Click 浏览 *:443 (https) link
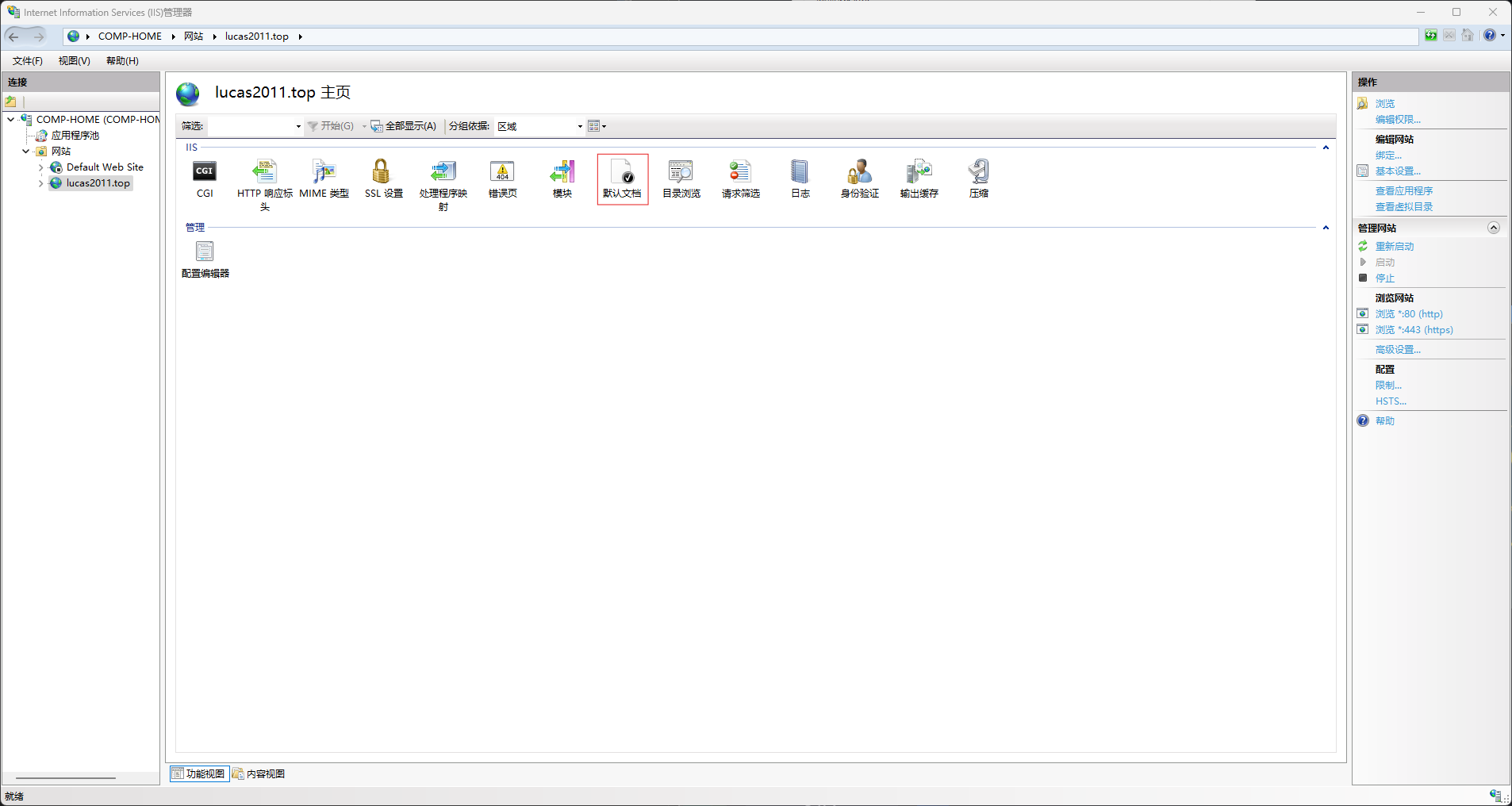The image size is (1512, 806). pyautogui.click(x=1414, y=330)
